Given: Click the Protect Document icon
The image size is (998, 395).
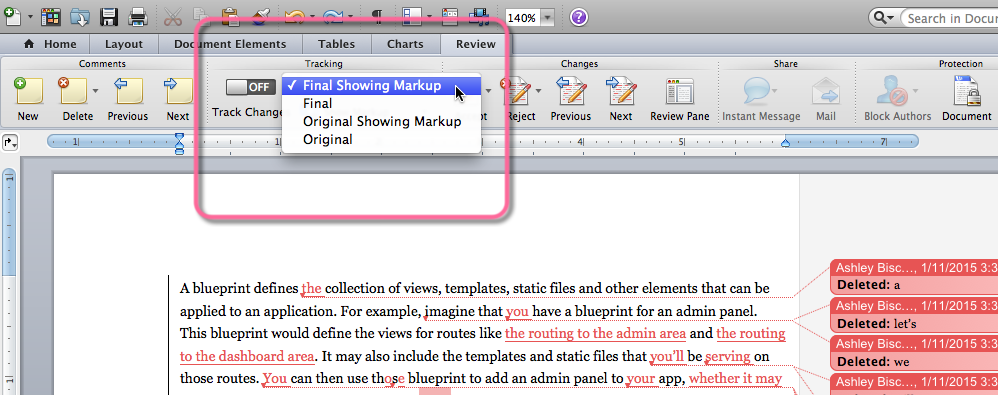Looking at the screenshot, I should 967,99.
